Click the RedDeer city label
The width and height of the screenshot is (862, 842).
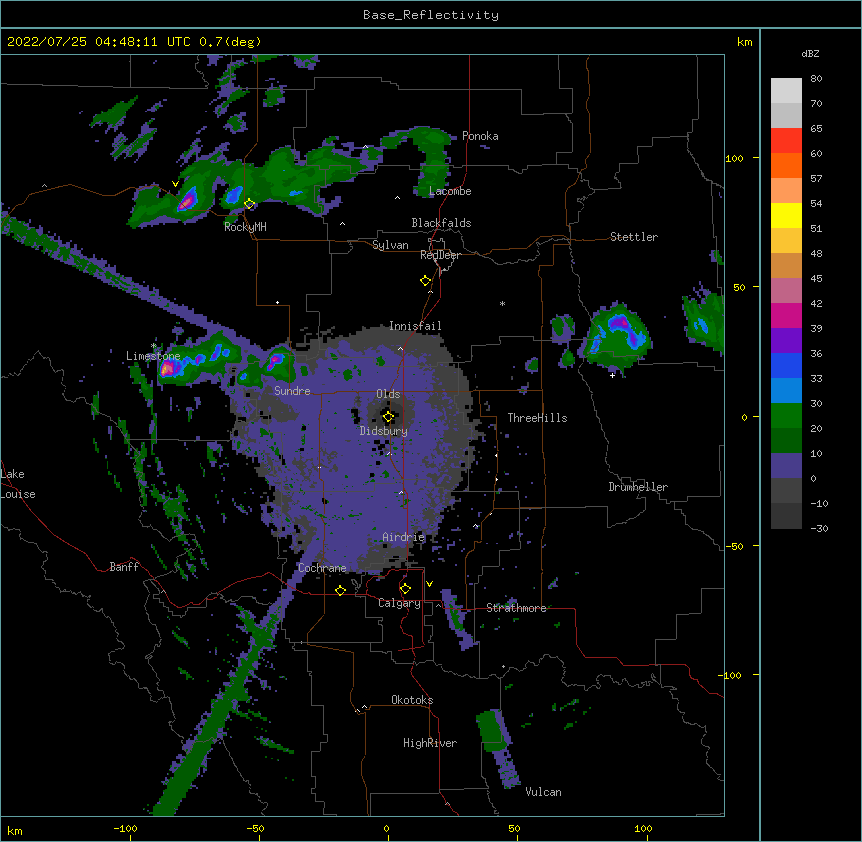pyautogui.click(x=440, y=255)
